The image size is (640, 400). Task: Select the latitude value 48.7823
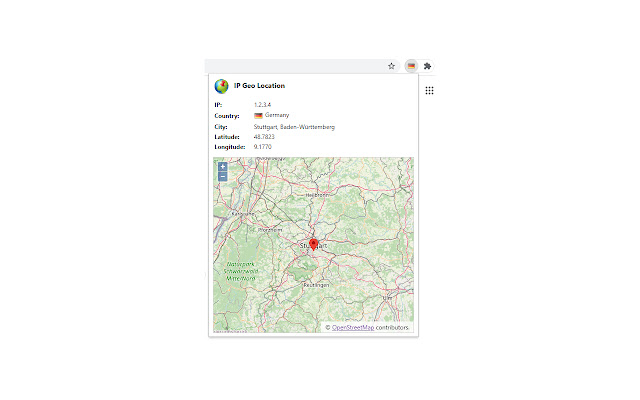click(x=264, y=137)
